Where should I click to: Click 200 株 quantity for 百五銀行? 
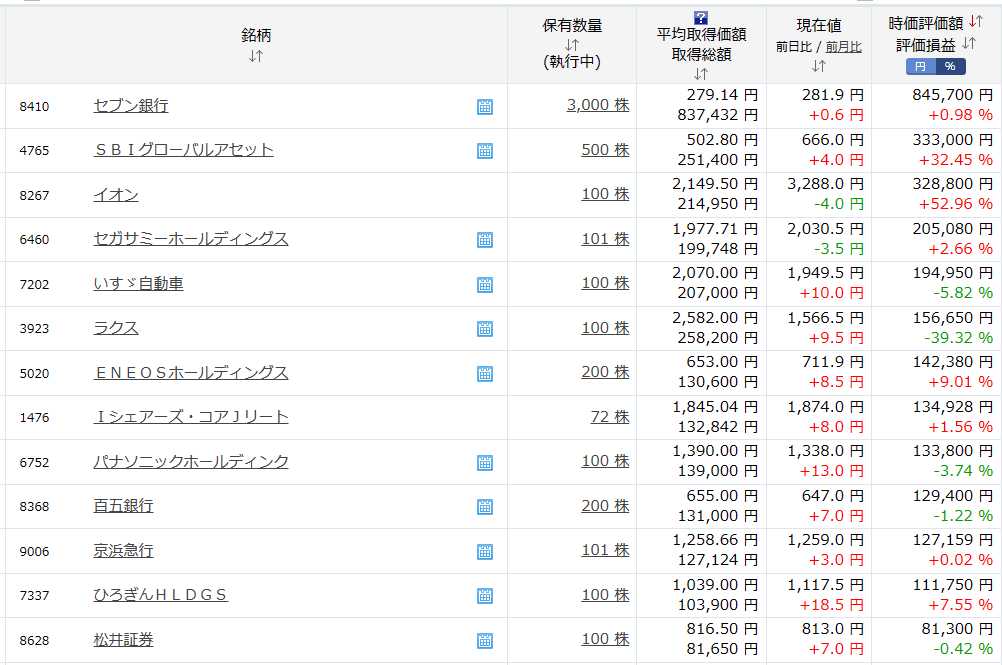[x=605, y=505]
